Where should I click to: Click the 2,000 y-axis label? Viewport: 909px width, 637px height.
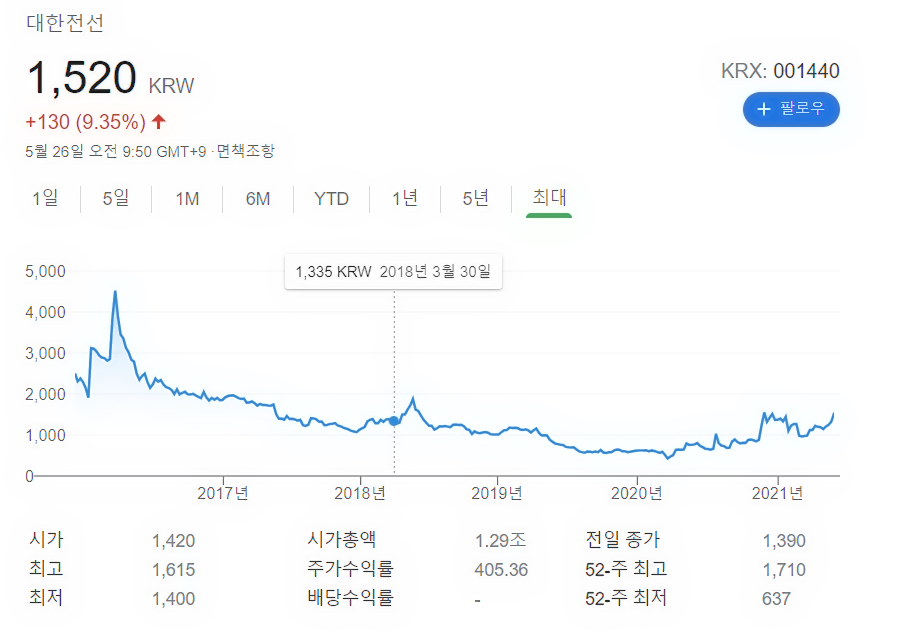click(45, 394)
